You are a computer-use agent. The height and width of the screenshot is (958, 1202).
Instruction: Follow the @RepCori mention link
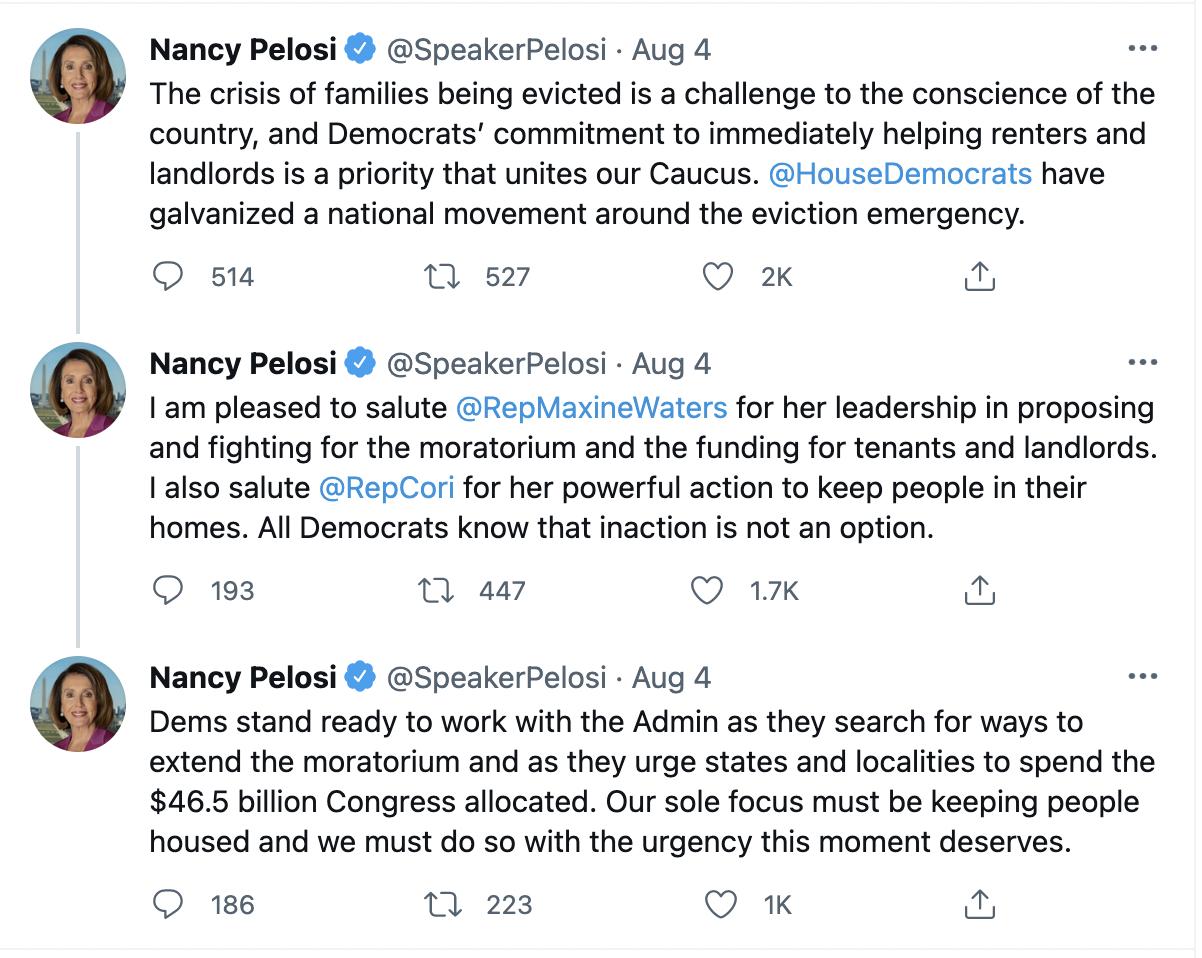tap(386, 488)
